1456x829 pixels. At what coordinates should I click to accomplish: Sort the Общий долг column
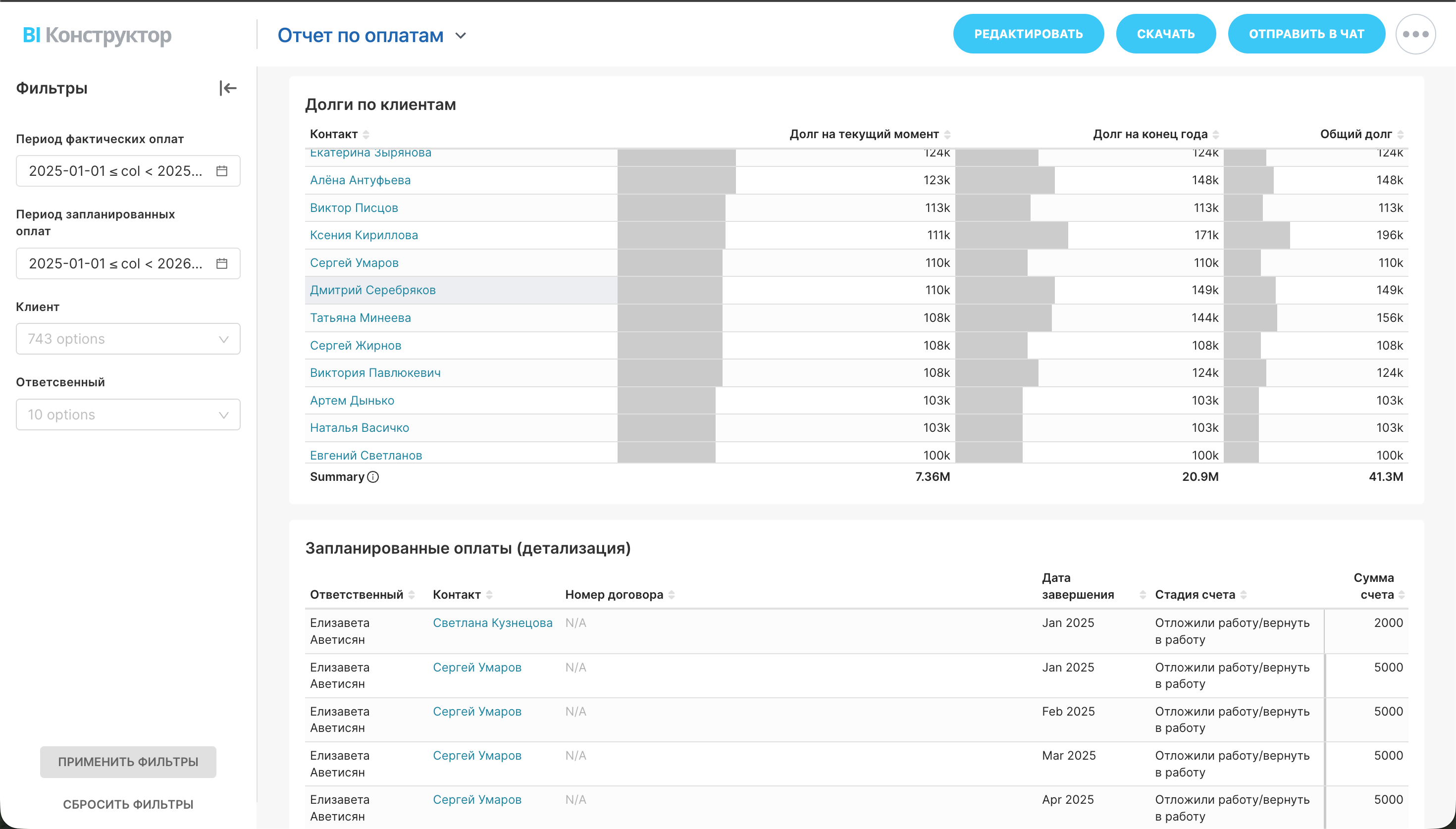(x=1400, y=134)
